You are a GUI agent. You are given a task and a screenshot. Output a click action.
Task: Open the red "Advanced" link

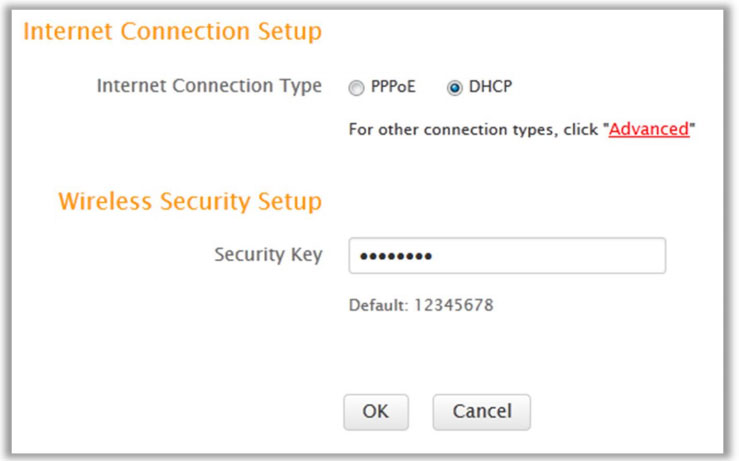click(x=649, y=129)
